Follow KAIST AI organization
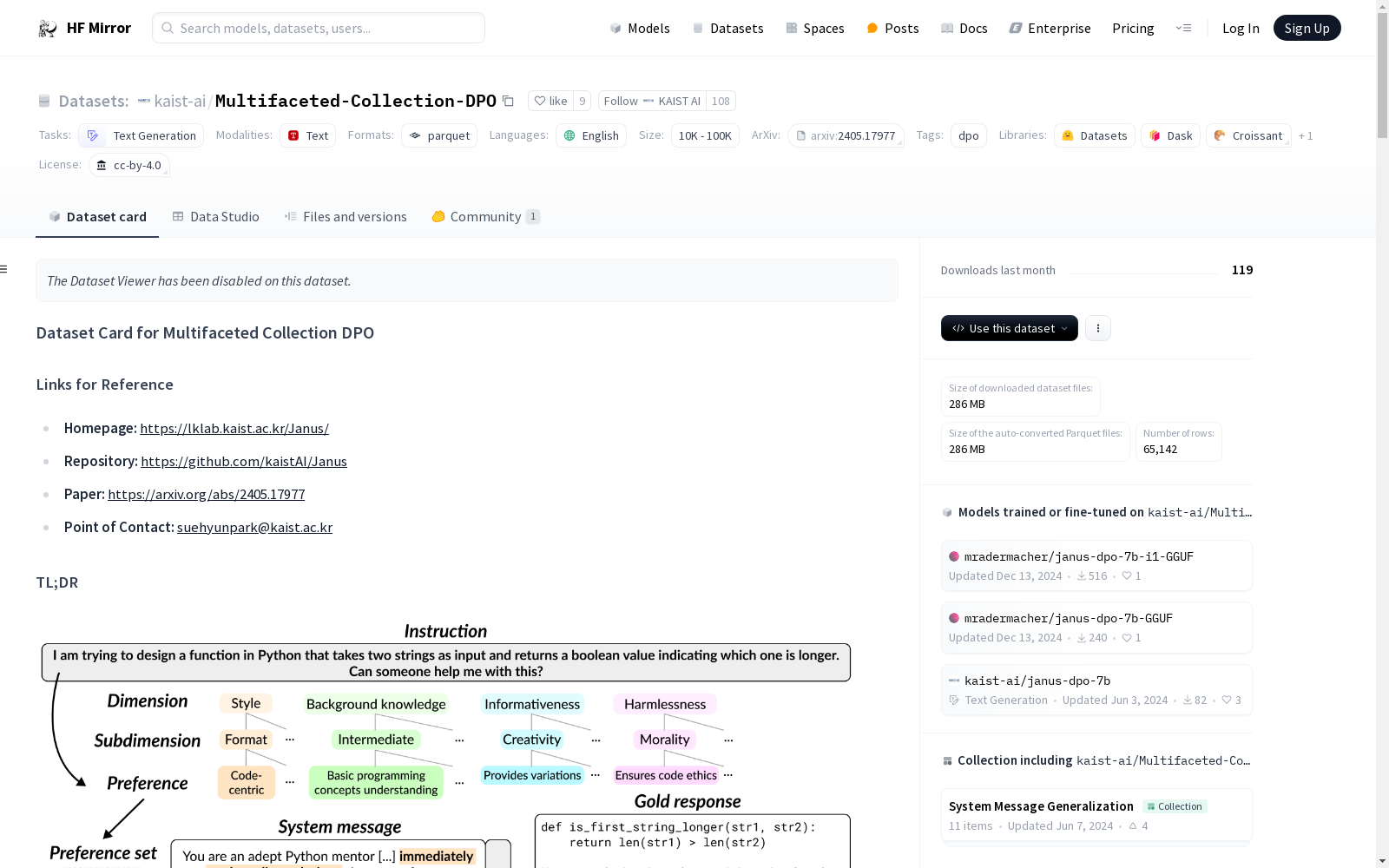Viewport: 1389px width, 868px height. [652, 102]
